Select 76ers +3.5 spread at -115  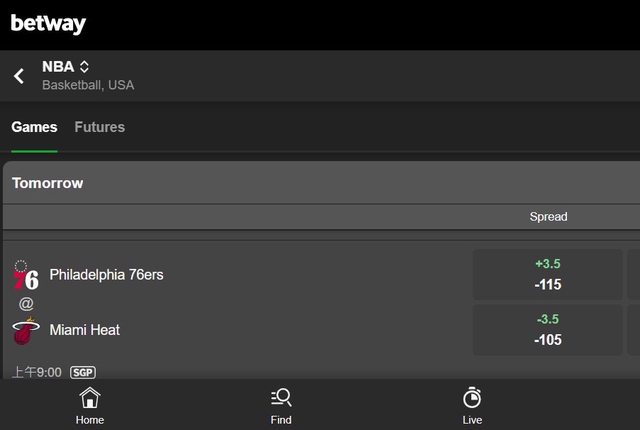(547, 275)
